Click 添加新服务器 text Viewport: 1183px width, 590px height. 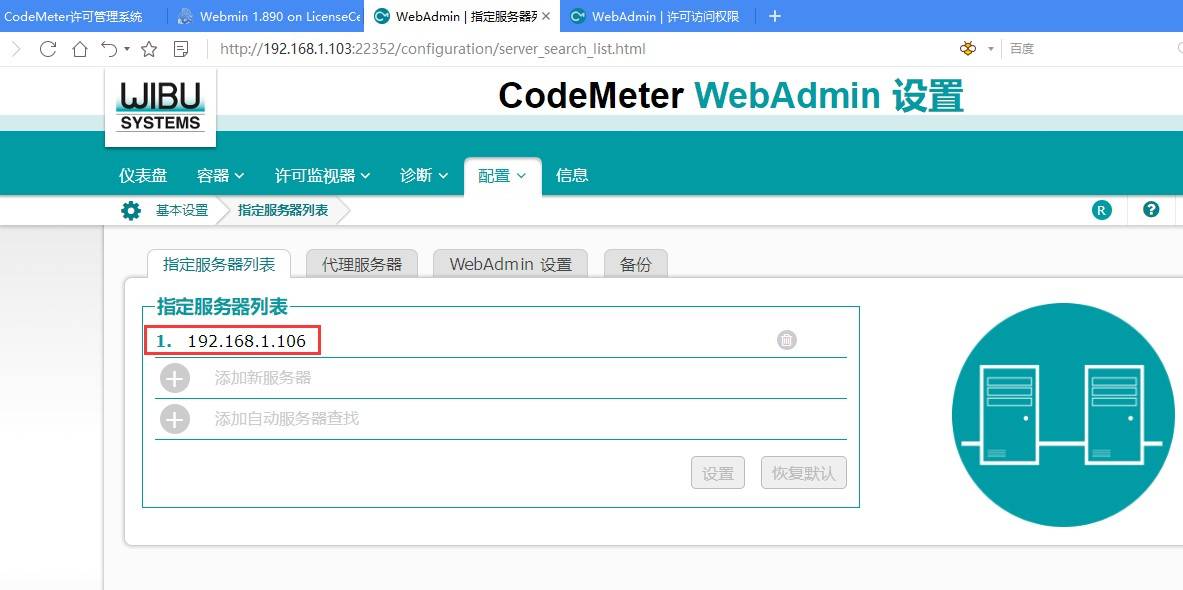click(263, 378)
